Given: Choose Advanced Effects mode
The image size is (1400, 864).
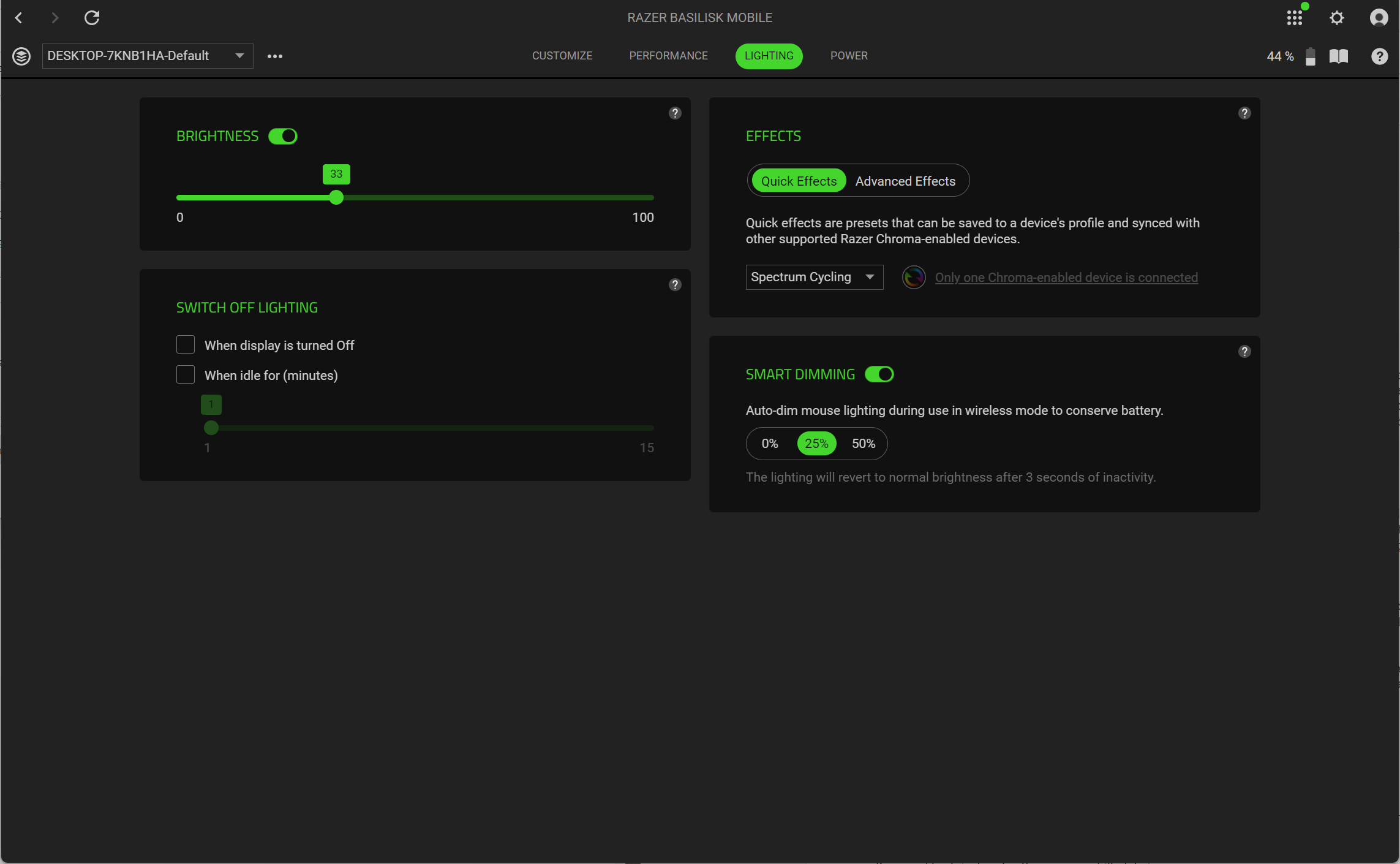Looking at the screenshot, I should pyautogui.click(x=905, y=181).
